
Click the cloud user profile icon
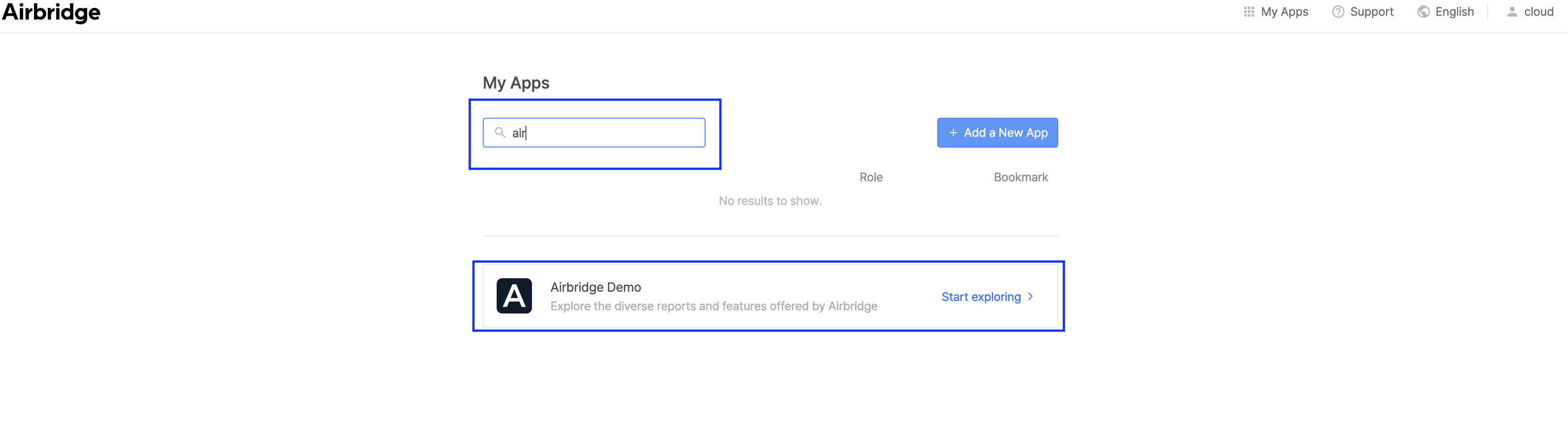[1511, 12]
